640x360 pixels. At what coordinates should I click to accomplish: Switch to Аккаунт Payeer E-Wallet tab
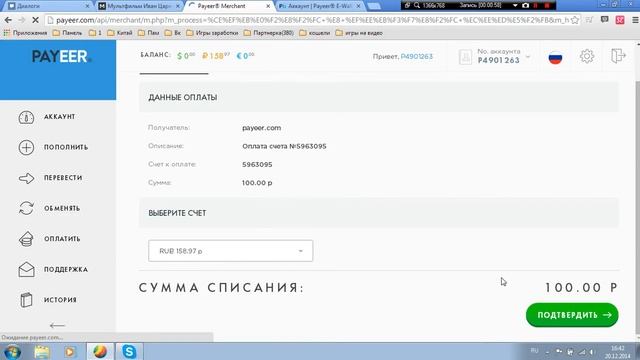pos(320,6)
